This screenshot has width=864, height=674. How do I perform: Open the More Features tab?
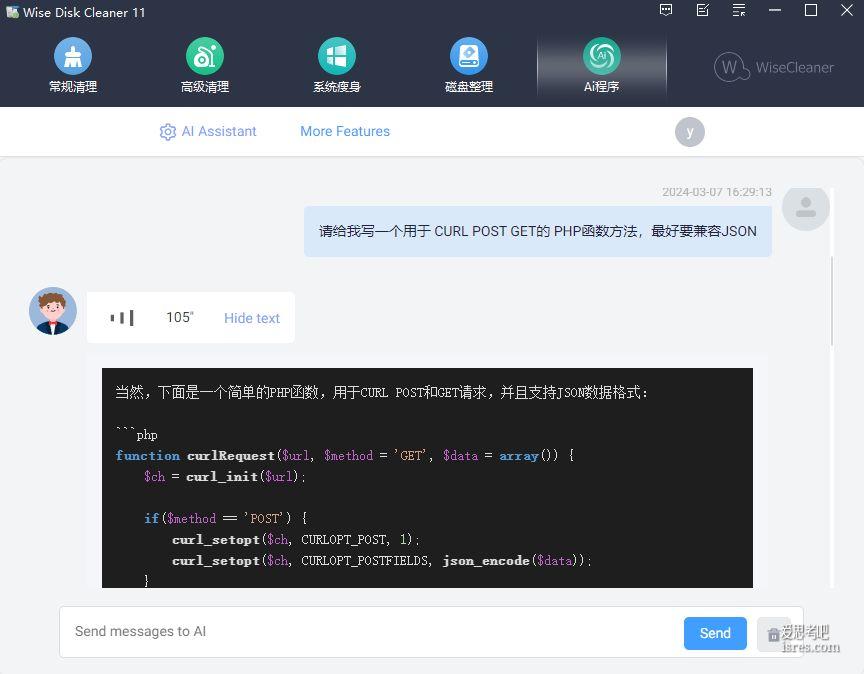[x=345, y=131]
